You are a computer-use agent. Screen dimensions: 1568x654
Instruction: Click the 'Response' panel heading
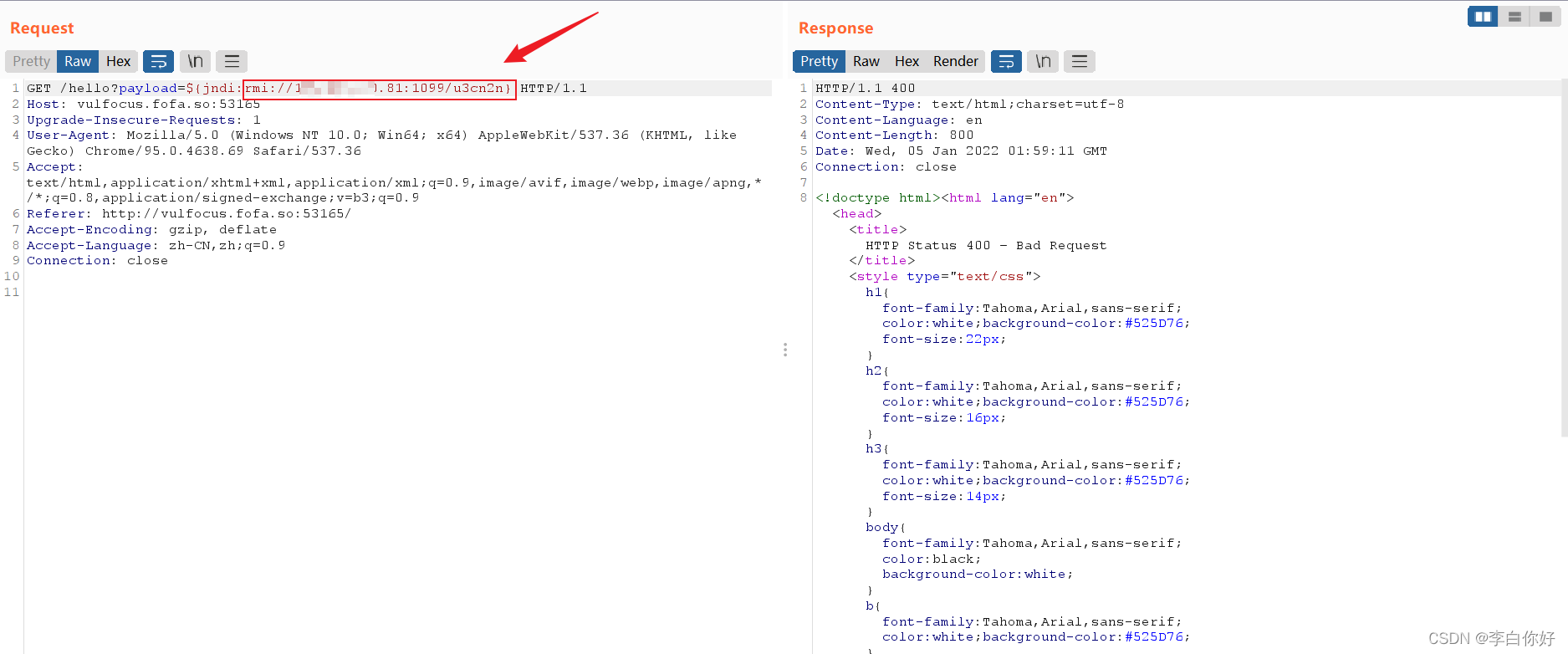(835, 28)
